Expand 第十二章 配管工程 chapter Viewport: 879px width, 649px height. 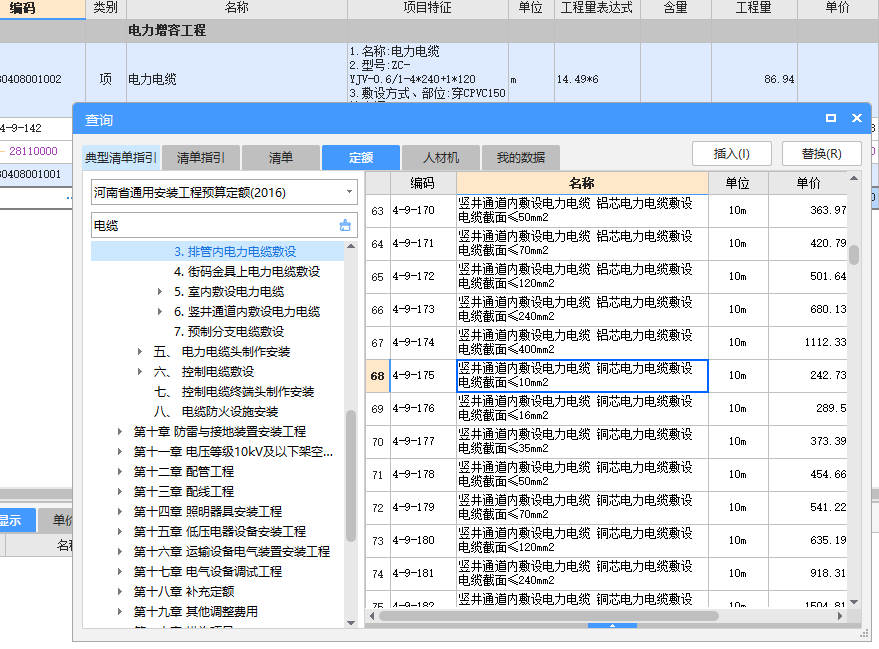click(x=119, y=471)
